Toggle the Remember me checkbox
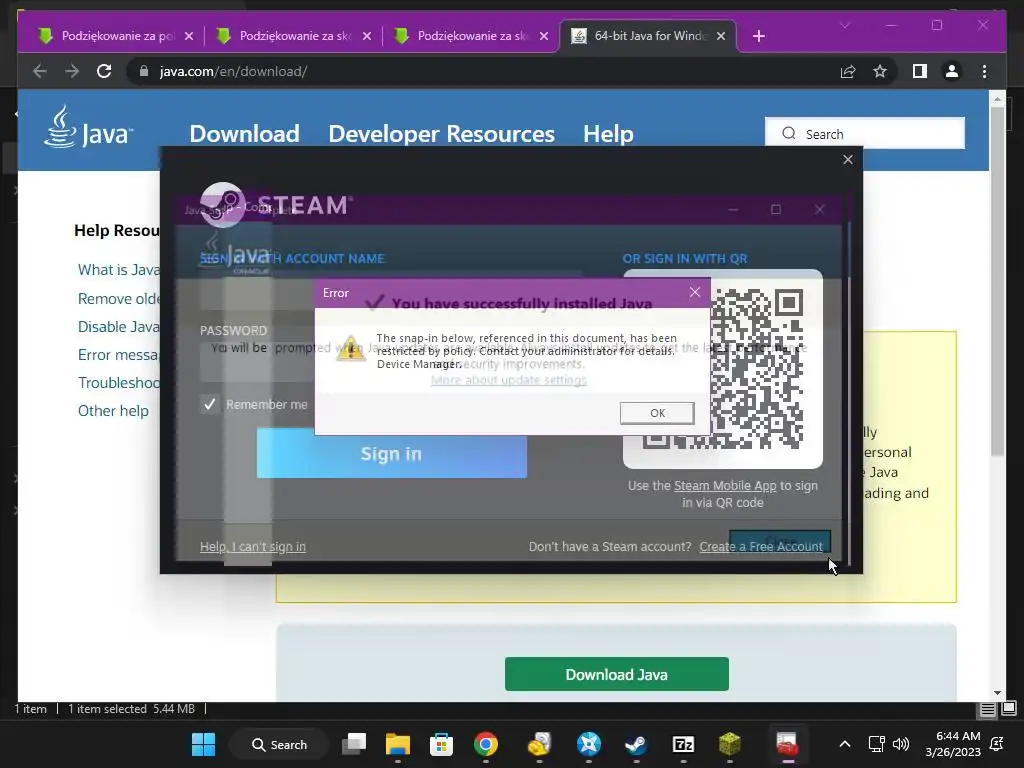This screenshot has width=1024, height=768. [209, 404]
